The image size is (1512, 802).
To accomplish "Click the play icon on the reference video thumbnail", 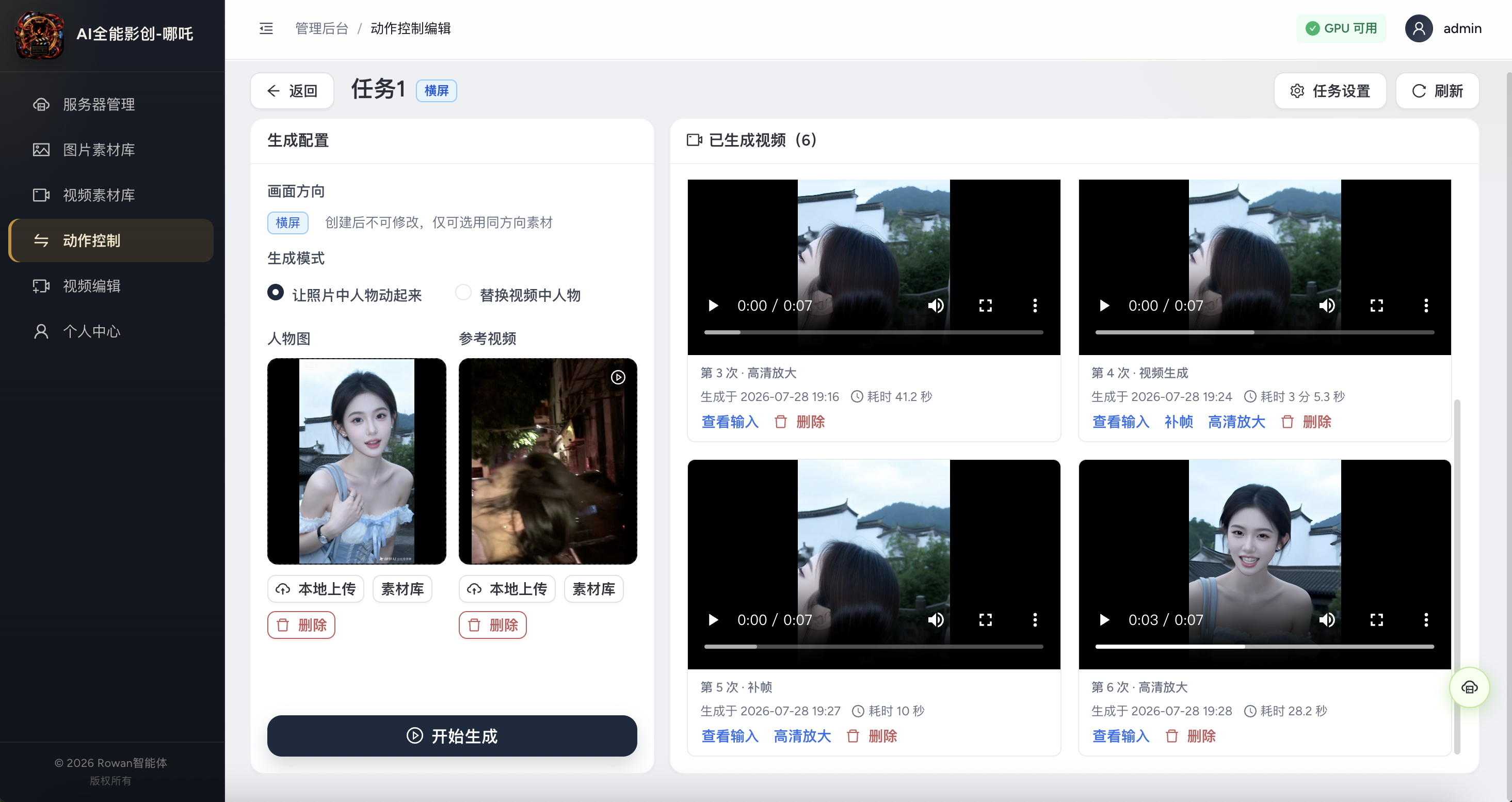I will [x=618, y=377].
